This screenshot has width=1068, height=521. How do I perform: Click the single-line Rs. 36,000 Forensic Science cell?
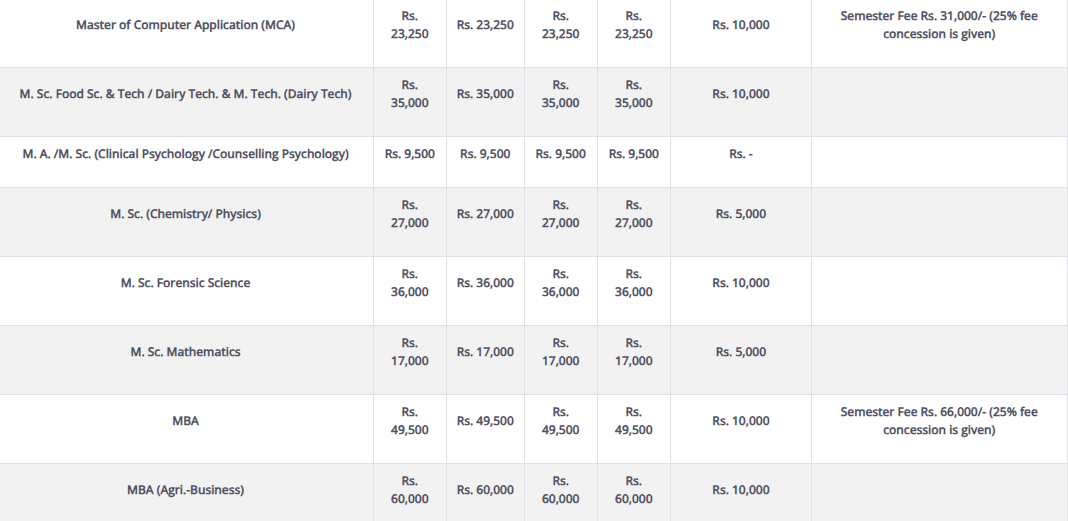point(485,283)
